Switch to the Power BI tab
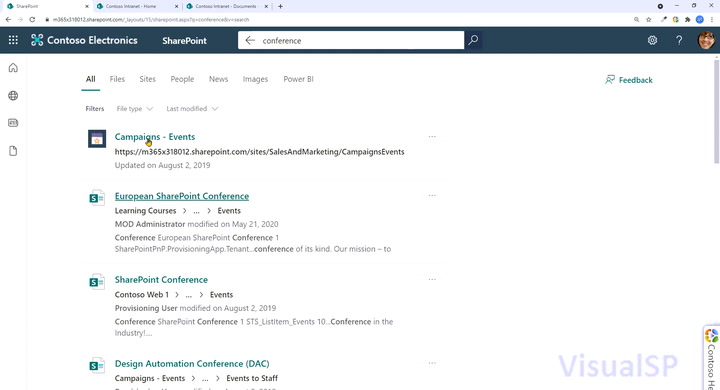The height and width of the screenshot is (390, 720). (298, 79)
